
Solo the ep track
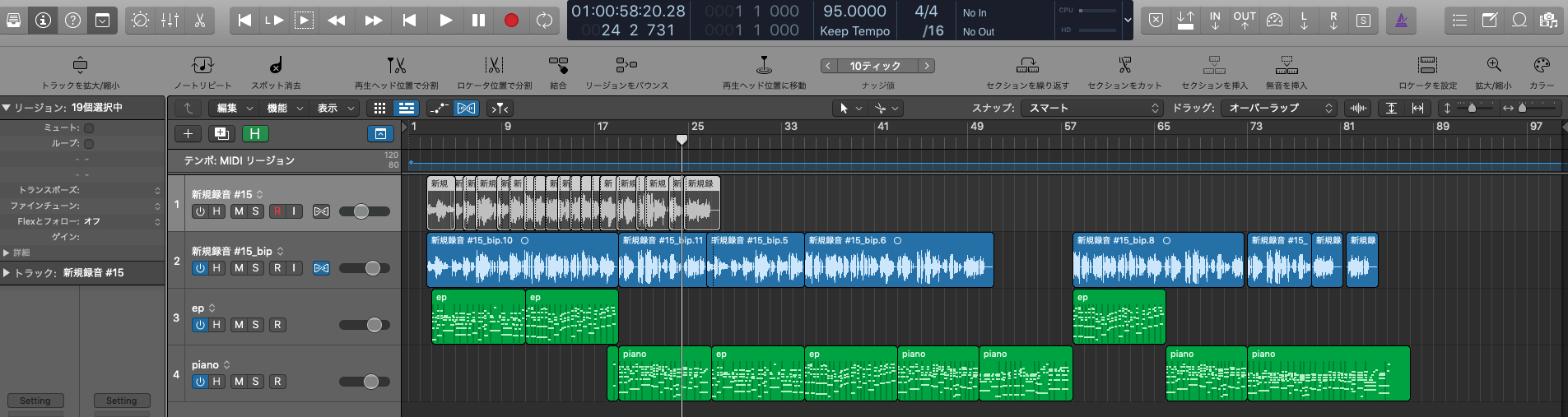[255, 325]
